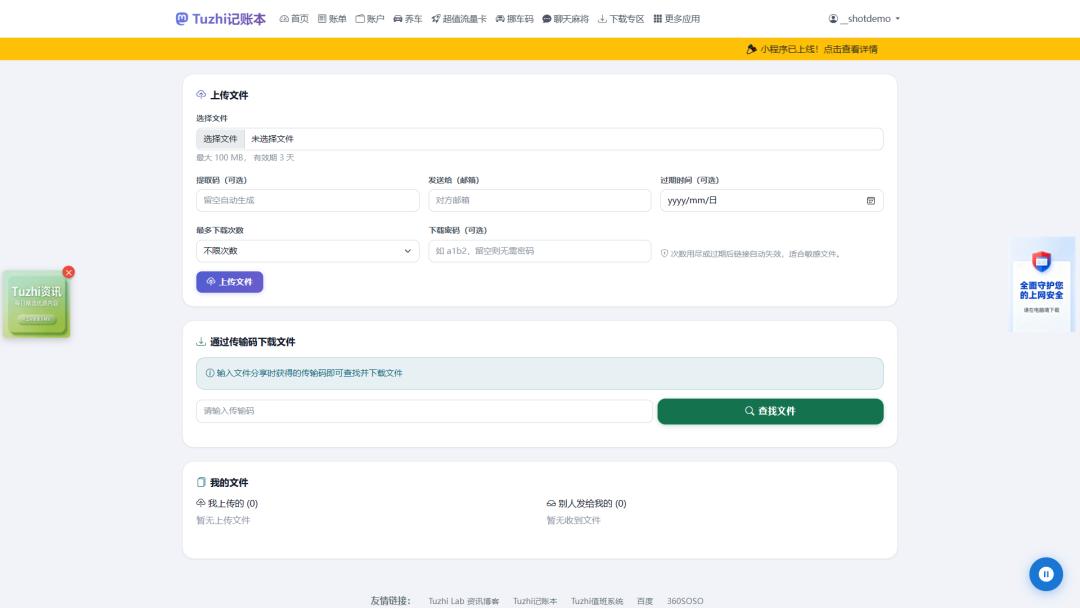This screenshot has height=608, width=1080.
Task: Click the info icon in the hint banner
Action: [x=210, y=373]
